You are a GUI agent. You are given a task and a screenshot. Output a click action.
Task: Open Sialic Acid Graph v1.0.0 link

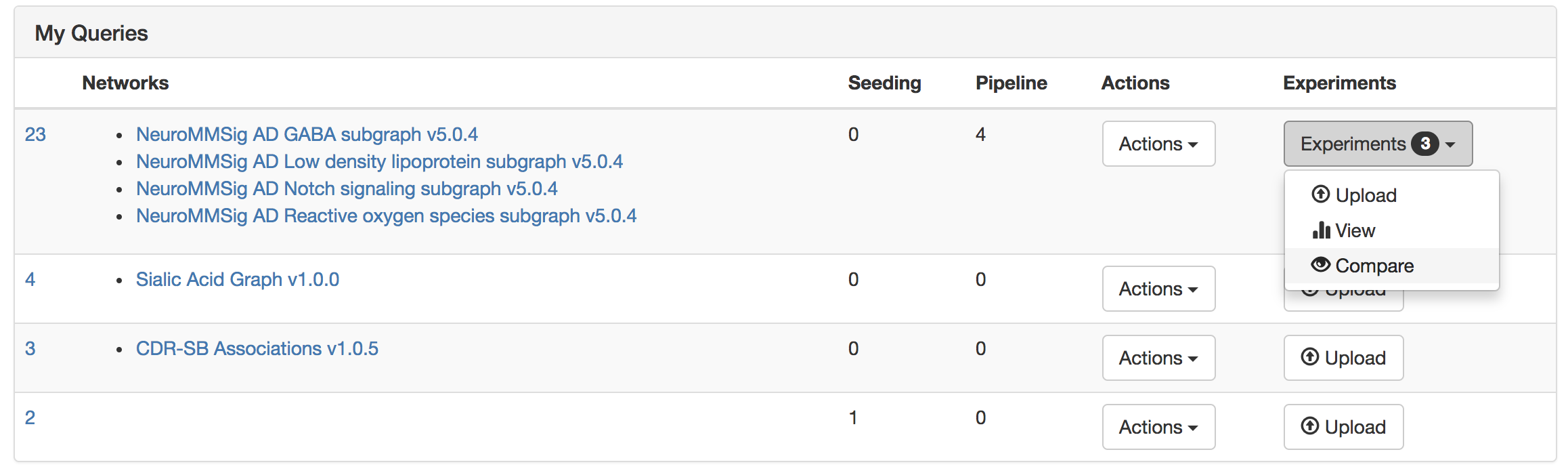pos(237,279)
